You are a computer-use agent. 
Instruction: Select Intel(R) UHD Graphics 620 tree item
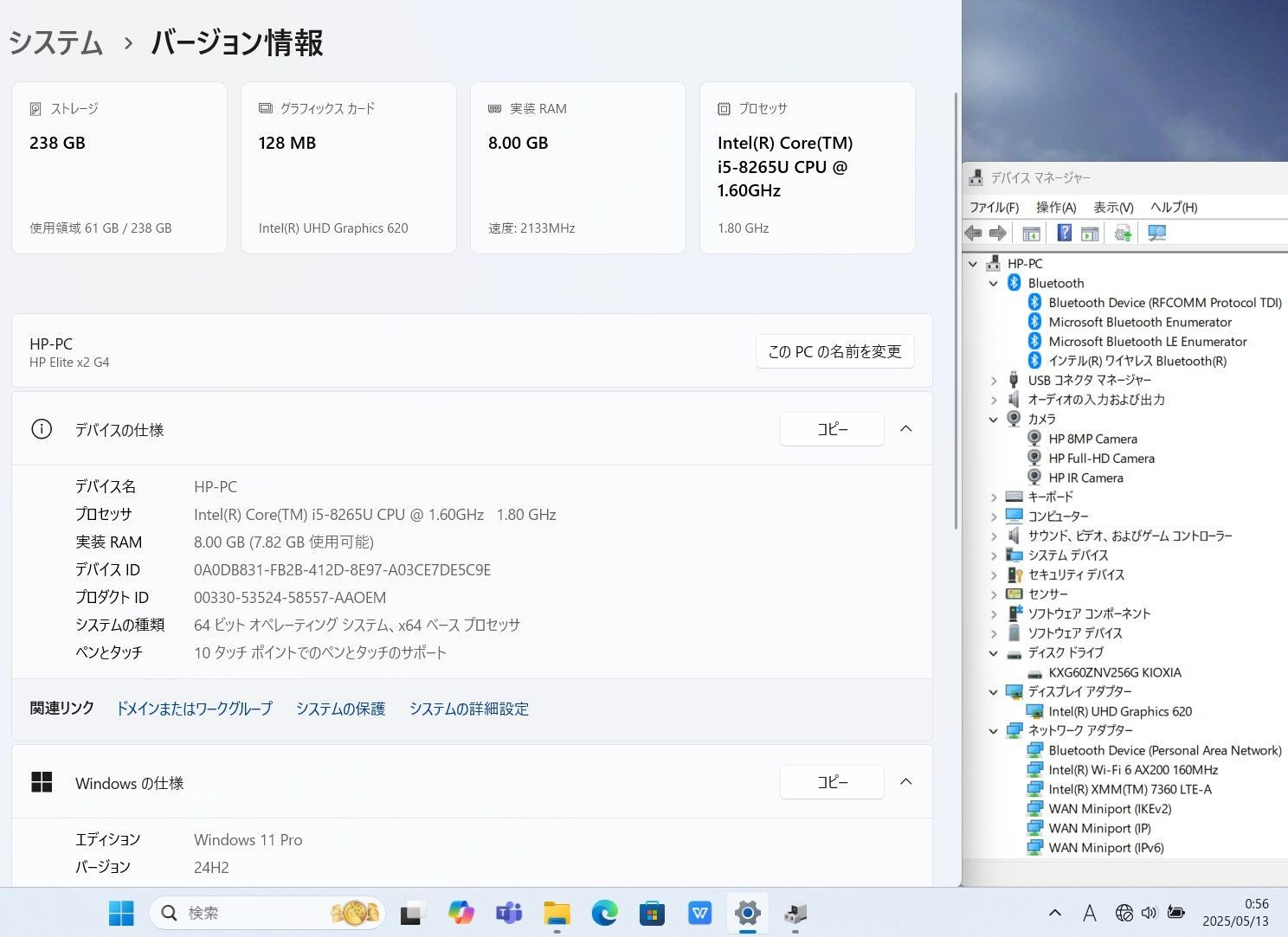[x=1120, y=711]
